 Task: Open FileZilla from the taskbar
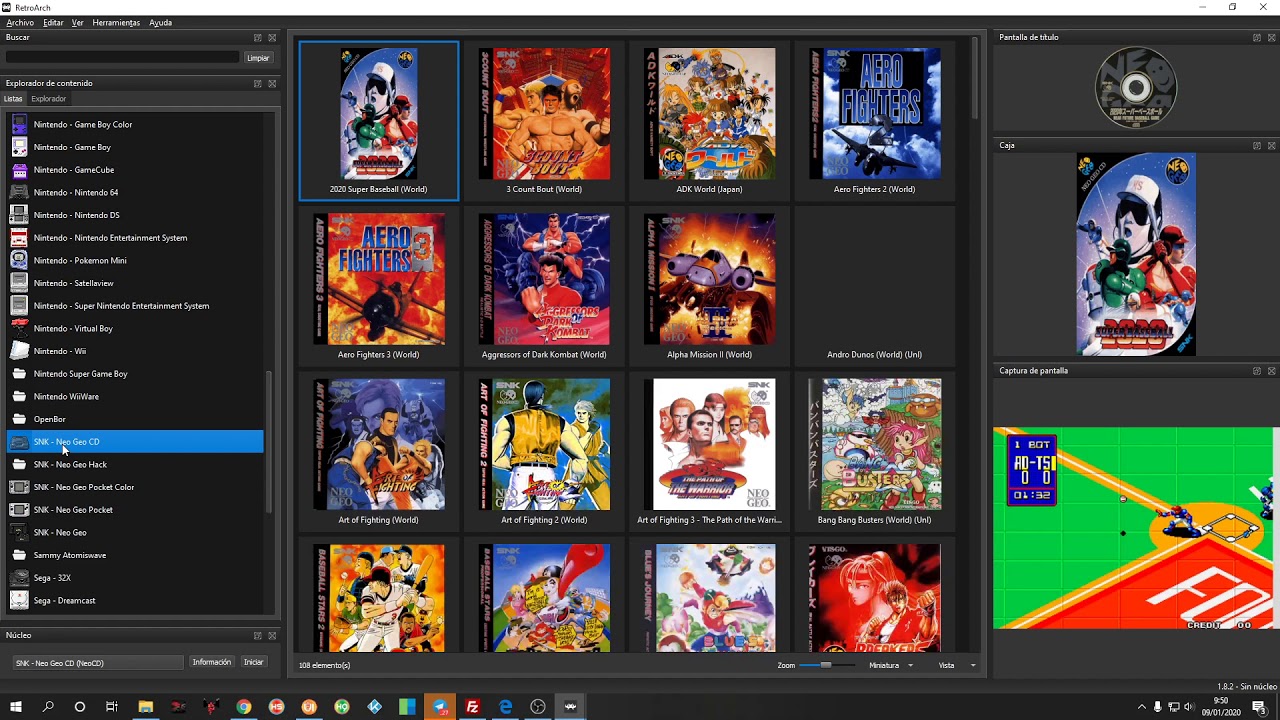pos(472,707)
